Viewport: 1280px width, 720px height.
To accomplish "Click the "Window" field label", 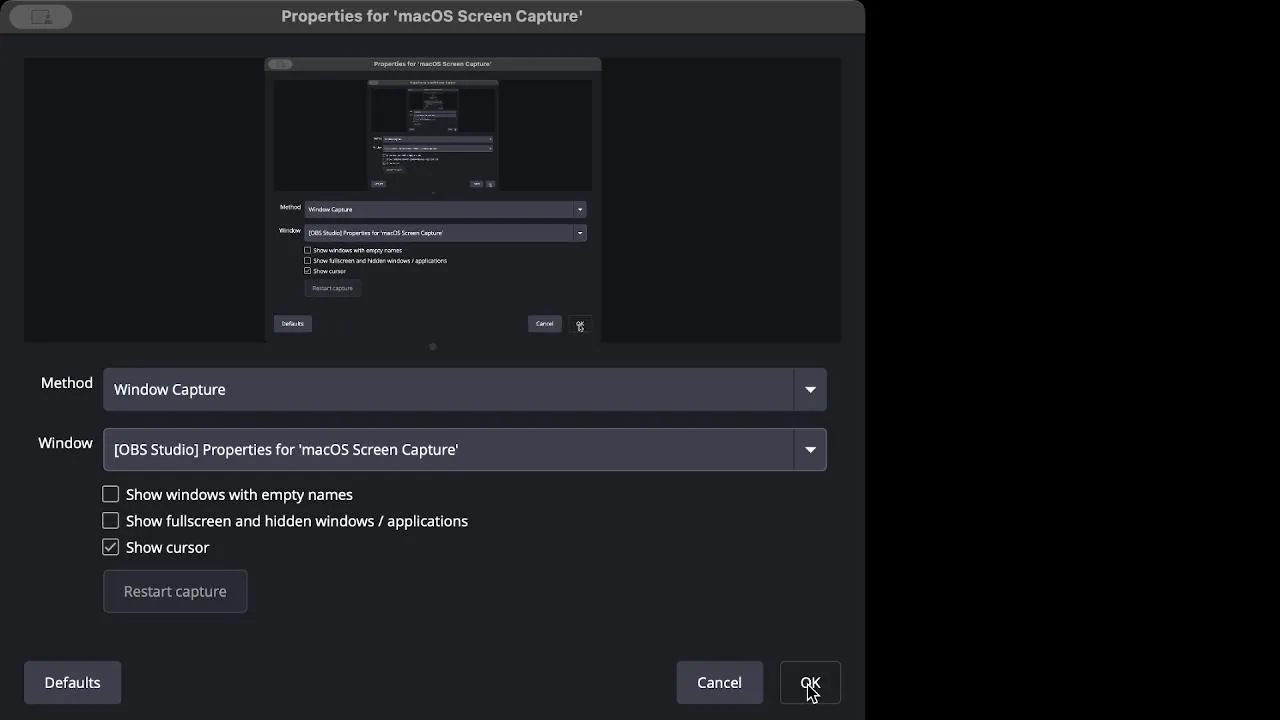I will pos(65,443).
